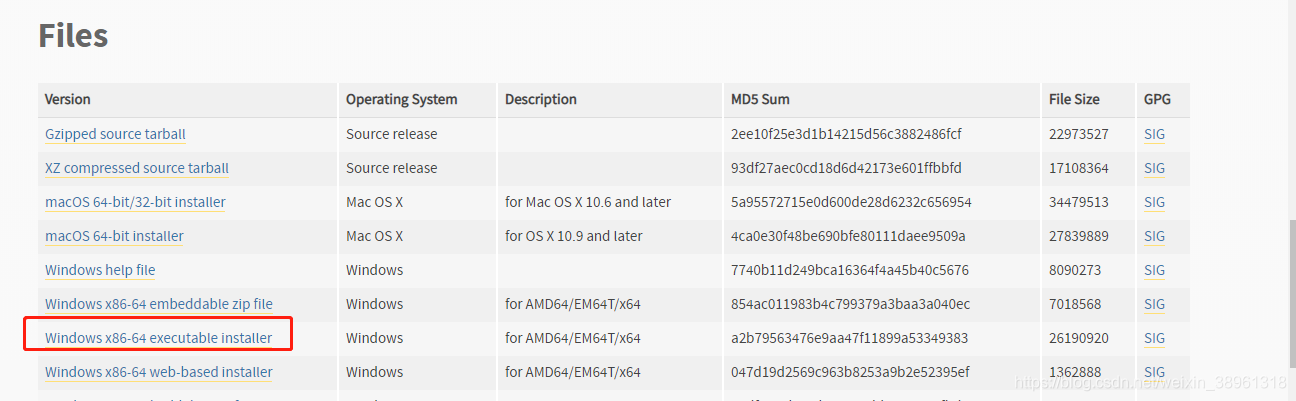The image size is (1296, 401).
Task: Open SIG for Windows web-based installer
Action: (1154, 372)
